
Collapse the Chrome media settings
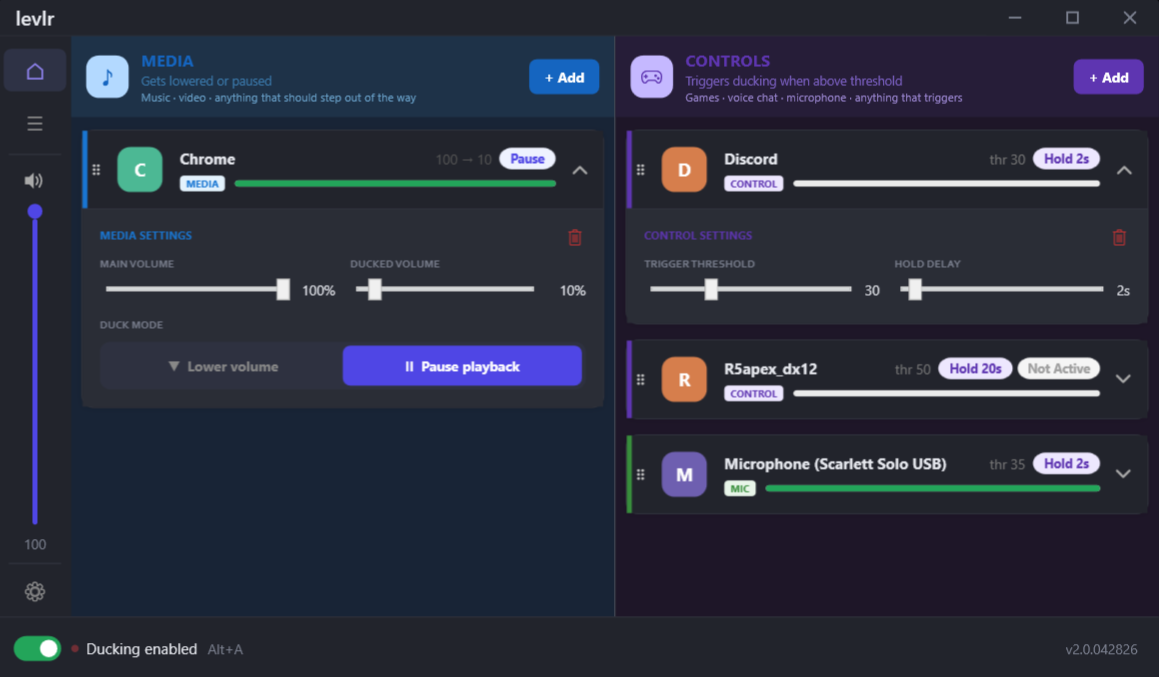(580, 171)
